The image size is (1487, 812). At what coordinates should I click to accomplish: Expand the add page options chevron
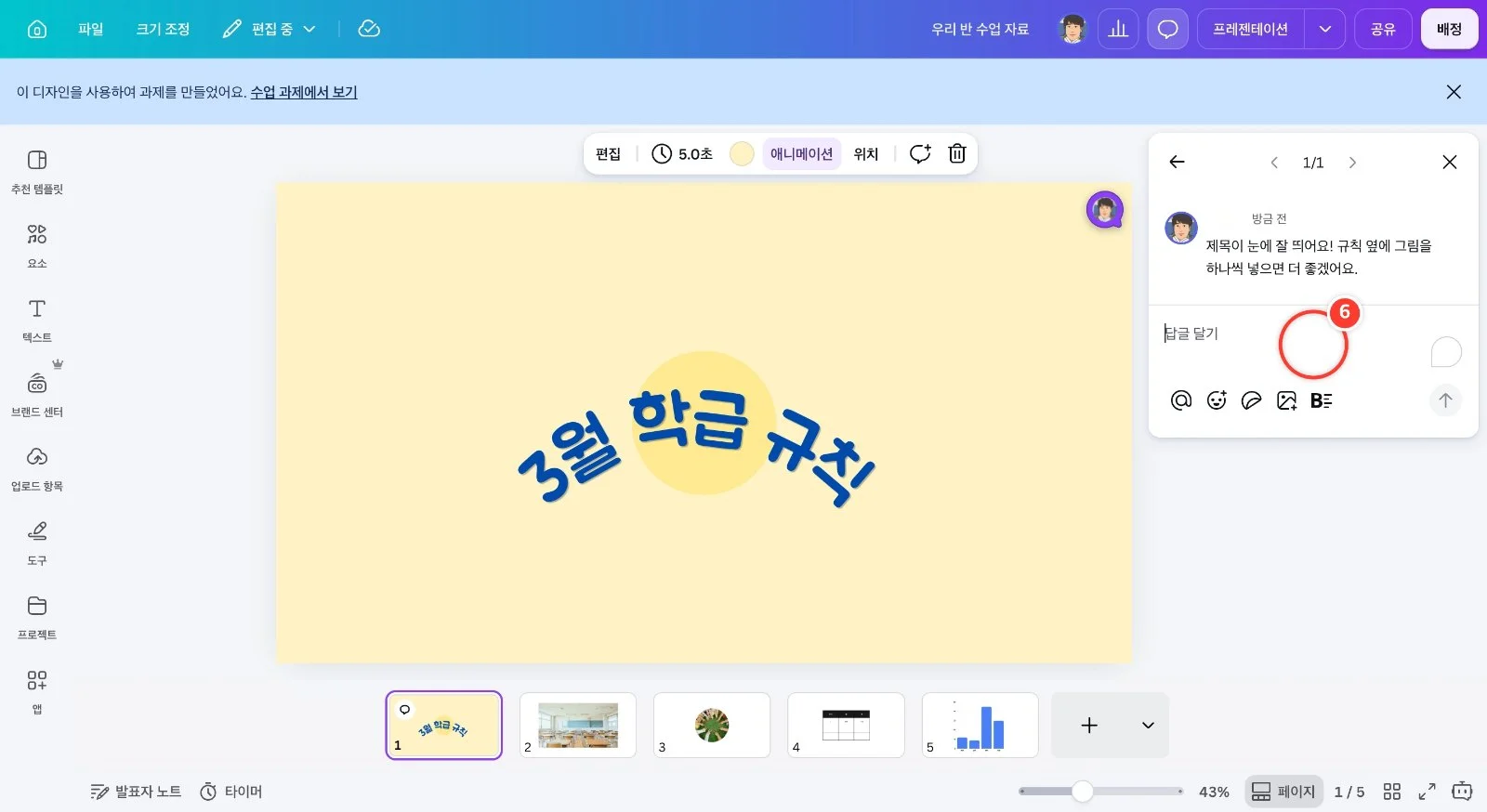click(1148, 725)
